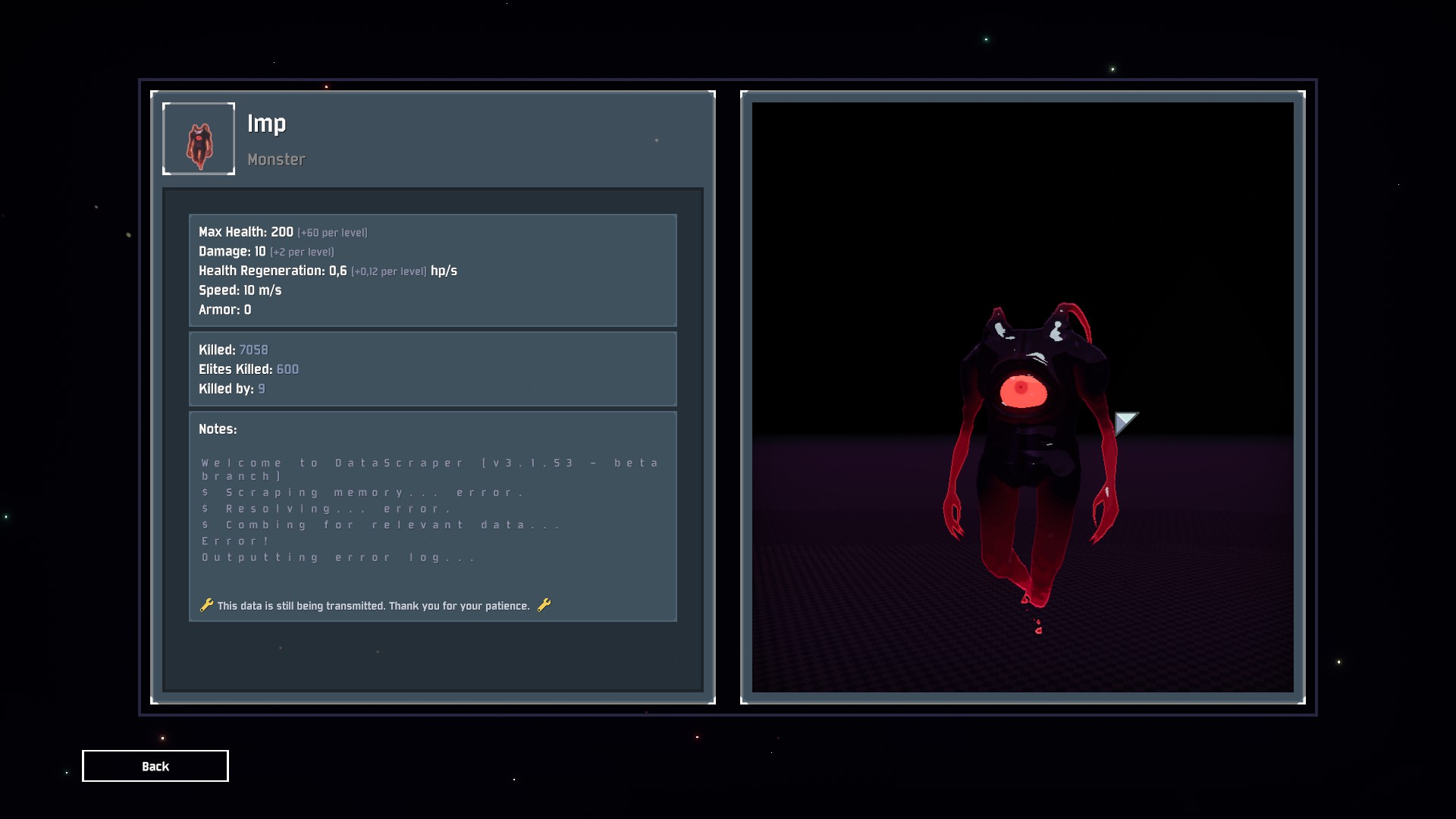Viewport: 1456px width, 819px height.
Task: Click the "Monster" category label
Action: (276, 160)
